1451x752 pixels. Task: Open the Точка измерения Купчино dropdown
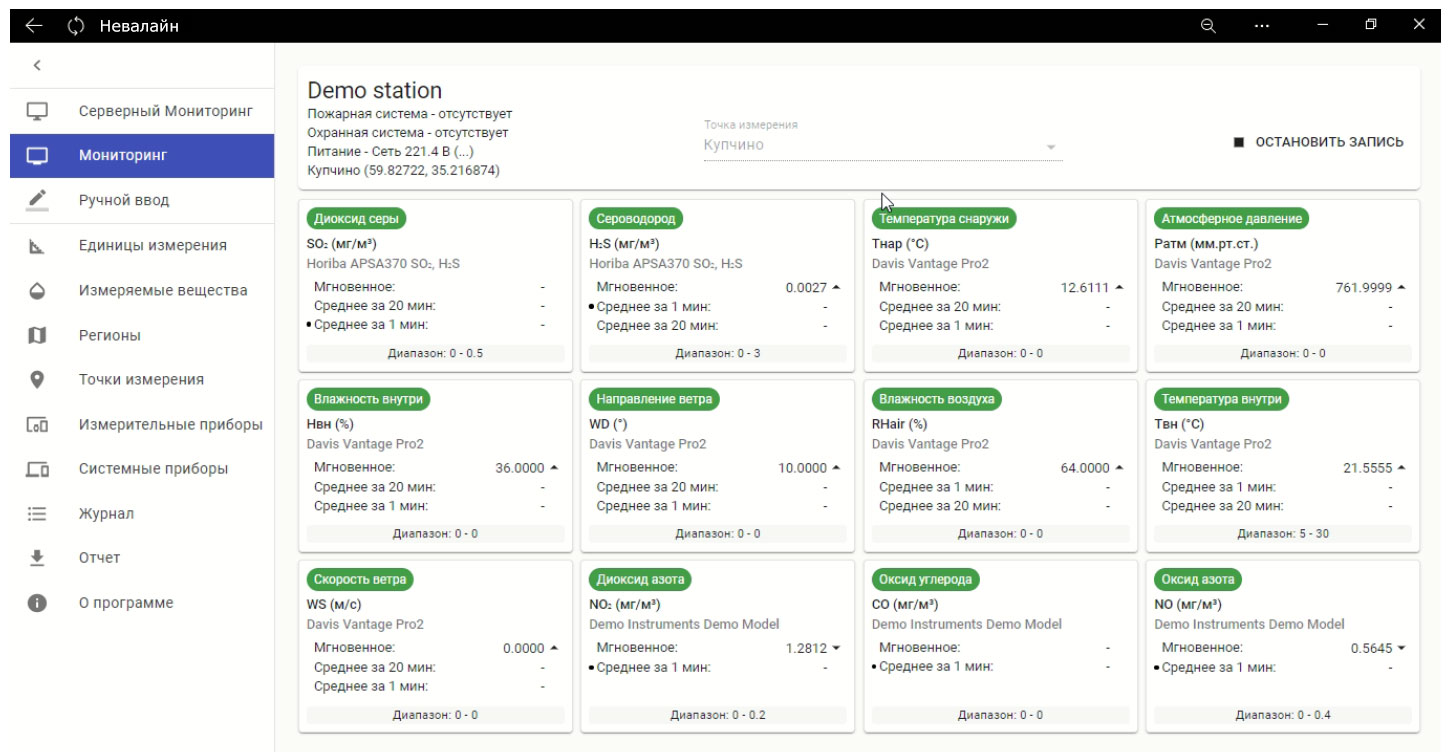(x=882, y=145)
